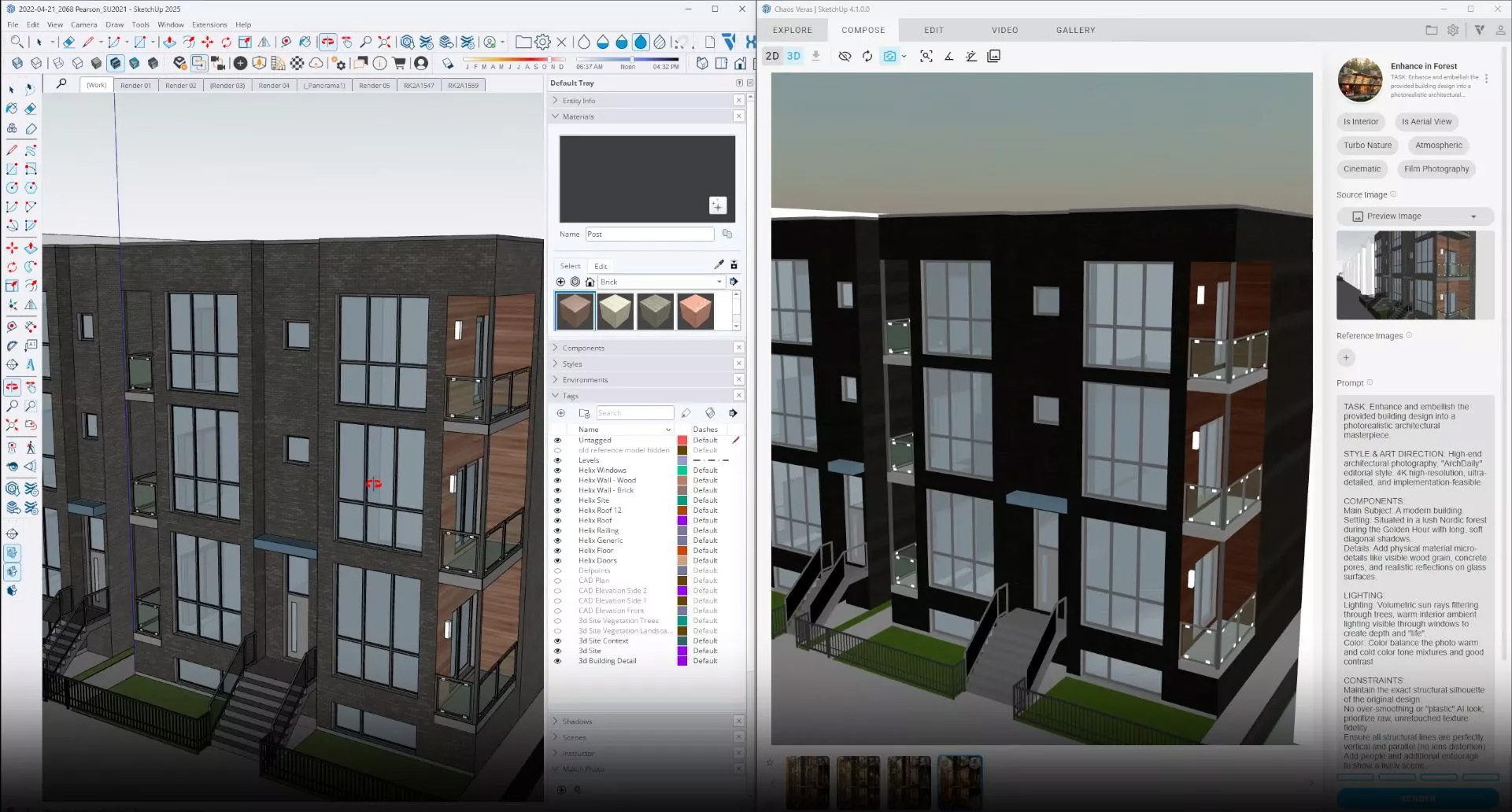The width and height of the screenshot is (1512, 812).
Task: Click the Veras refresh view icon
Action: [867, 57]
